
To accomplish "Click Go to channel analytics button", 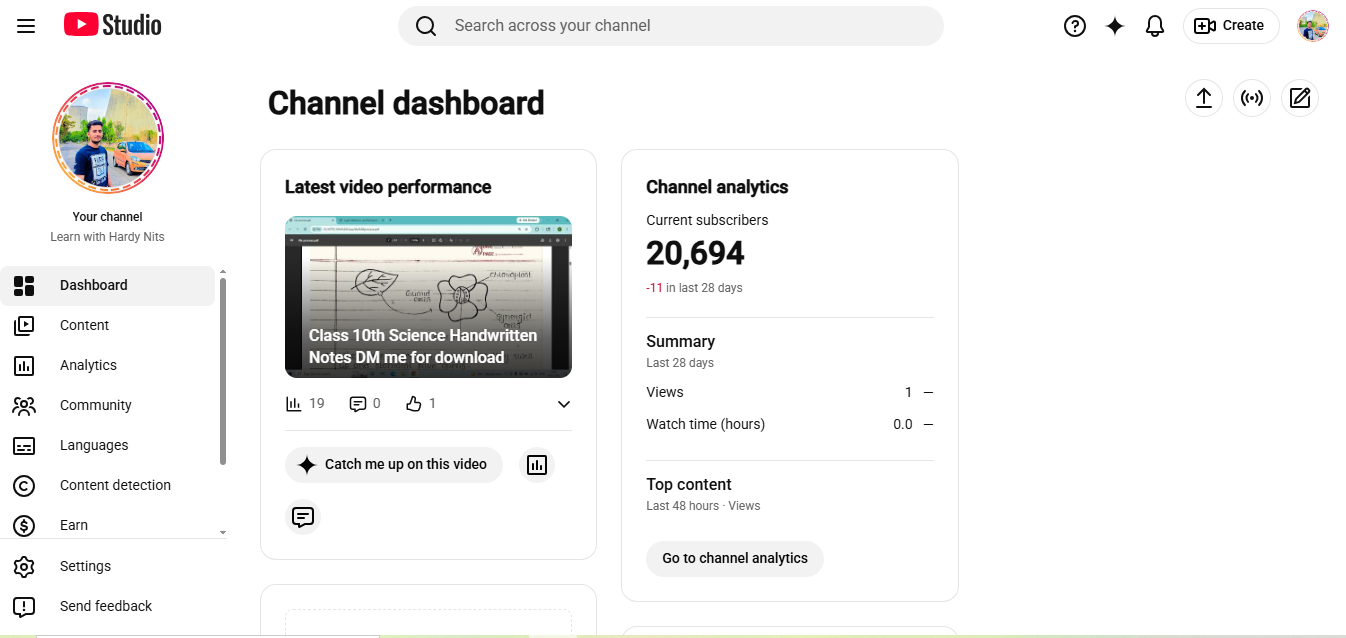I will (735, 558).
